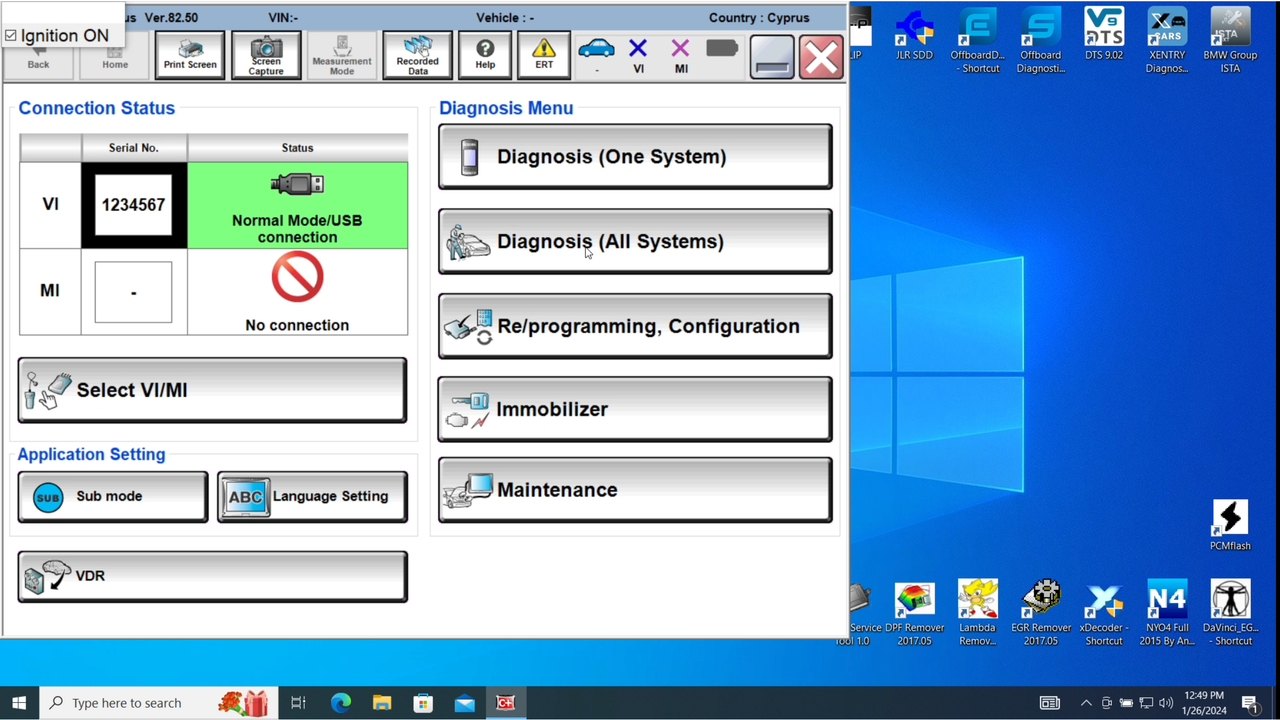Screen dimensions: 1280x720
Task: Select the Screen Capture icon
Action: [x=265, y=55]
